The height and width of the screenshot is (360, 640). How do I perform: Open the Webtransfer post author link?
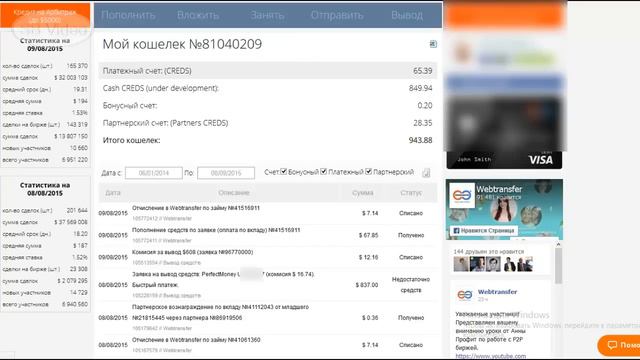tap(497, 292)
